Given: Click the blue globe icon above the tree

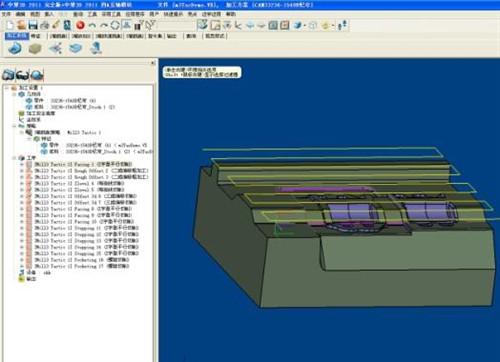Looking at the screenshot, I should tap(37, 75).
